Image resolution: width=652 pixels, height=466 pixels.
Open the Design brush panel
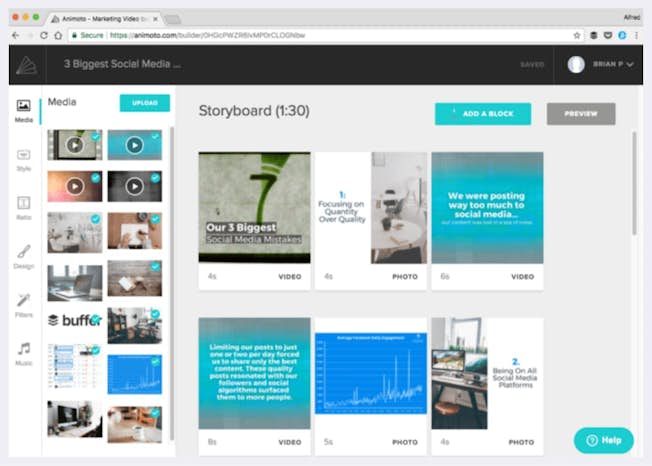[x=23, y=255]
